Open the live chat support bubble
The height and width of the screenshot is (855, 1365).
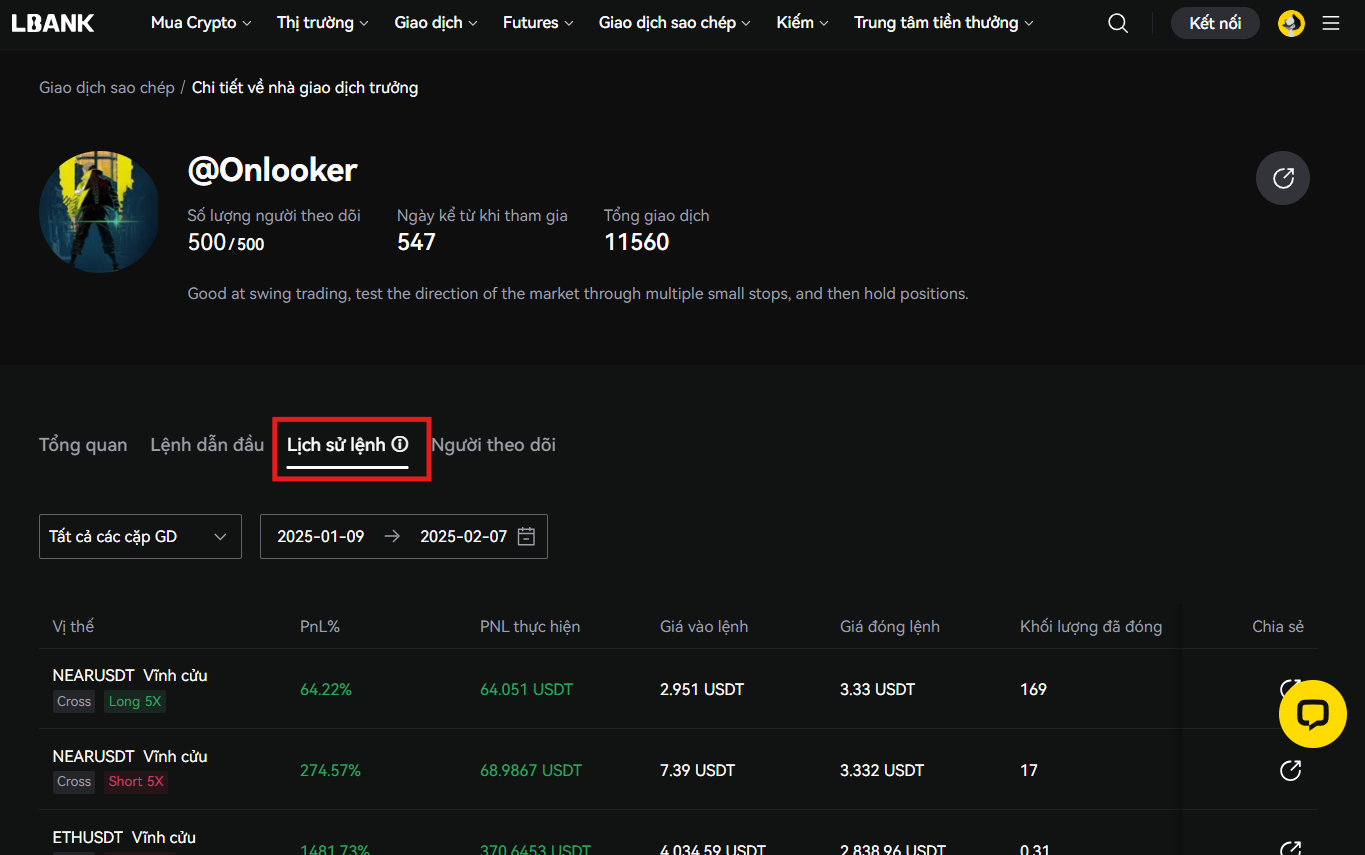[1312, 714]
